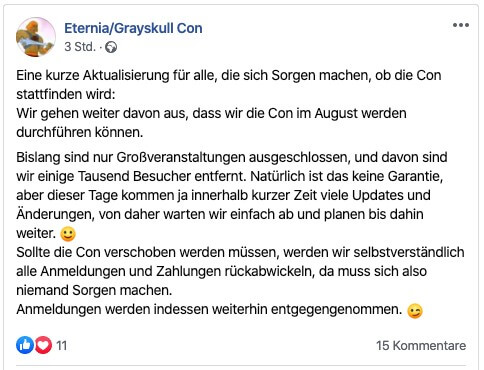
Task: Click the text "durchführen können."
Action: pos(80,132)
